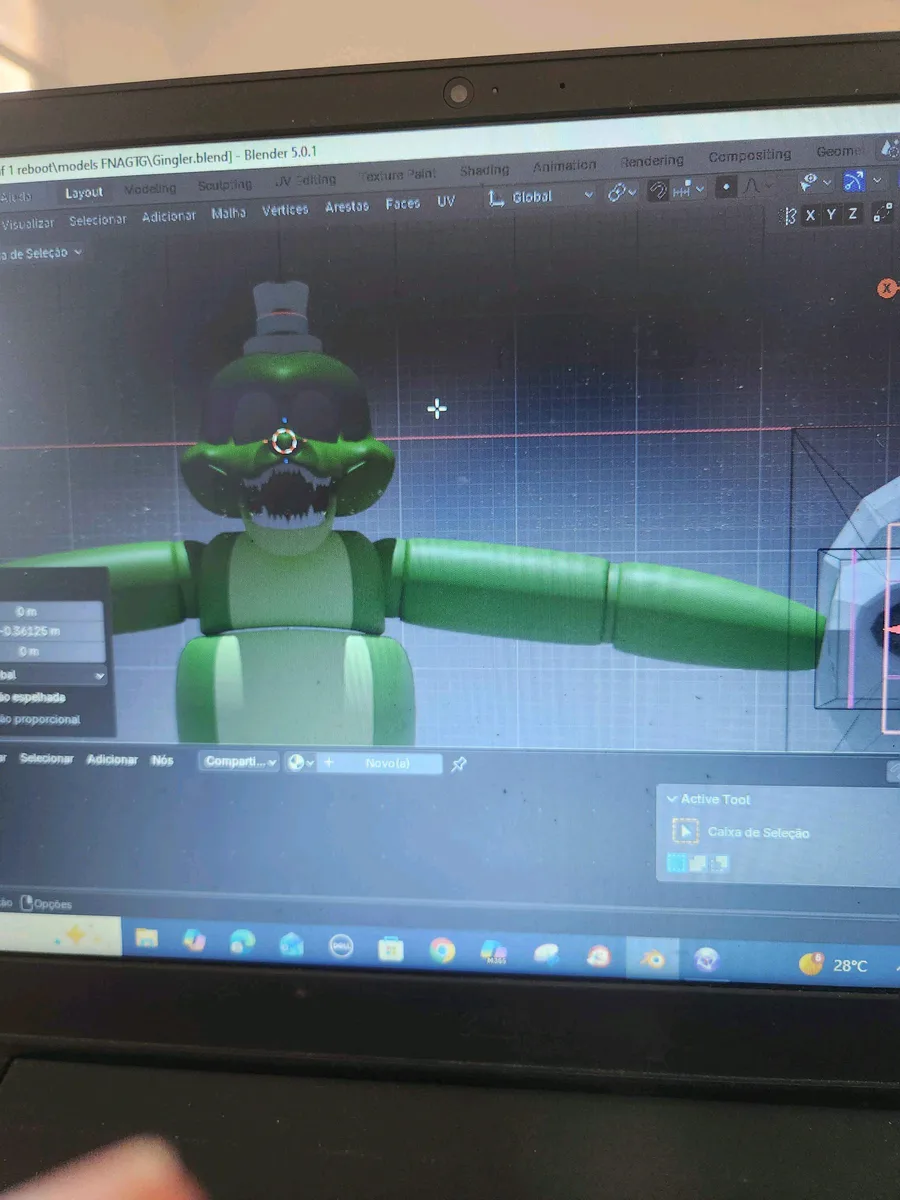This screenshot has width=900, height=1200.
Task: Click the Blender icon in the taskbar
Action: point(652,959)
